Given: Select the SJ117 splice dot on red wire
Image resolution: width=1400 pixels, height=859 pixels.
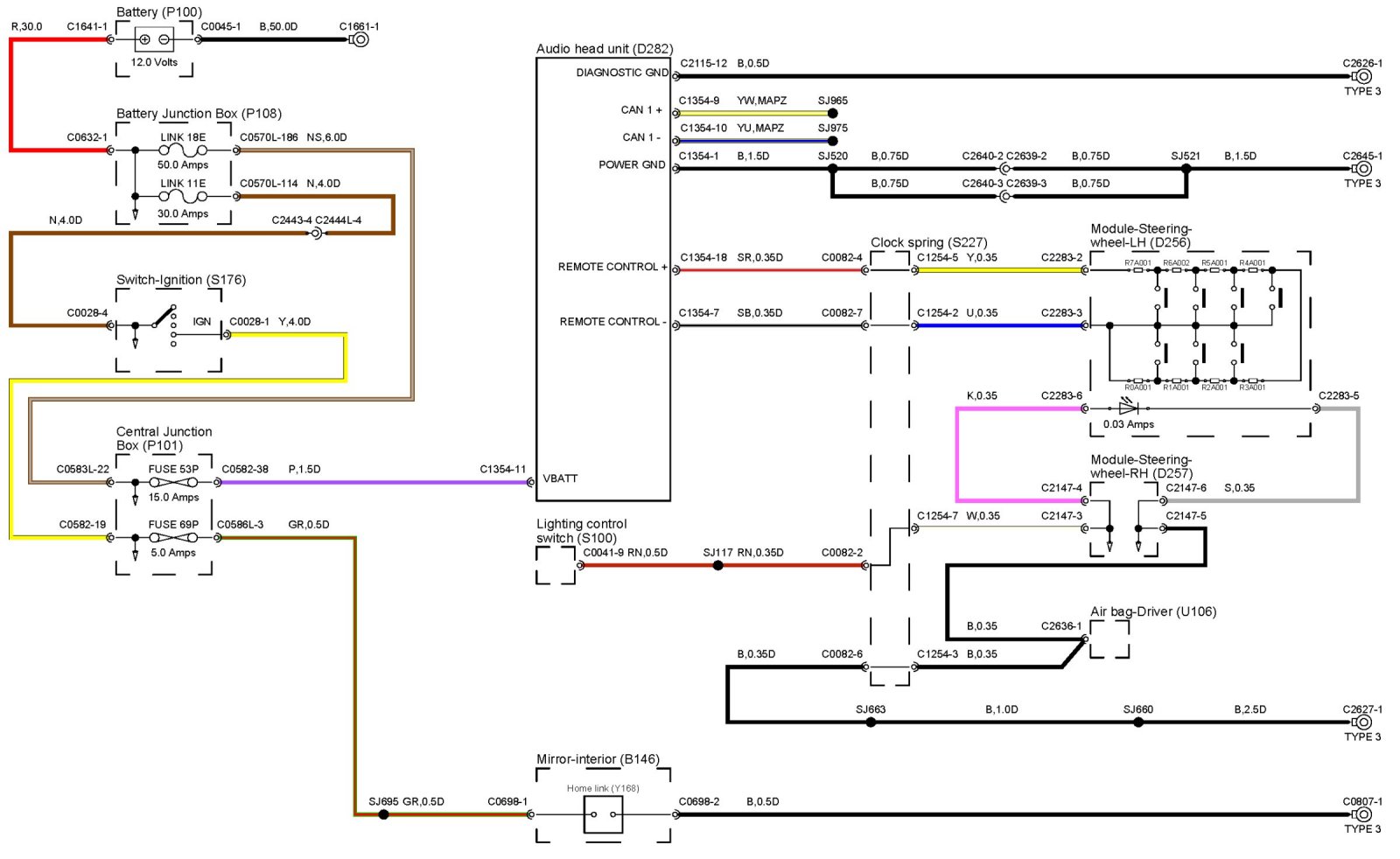Looking at the screenshot, I should pos(717,565).
